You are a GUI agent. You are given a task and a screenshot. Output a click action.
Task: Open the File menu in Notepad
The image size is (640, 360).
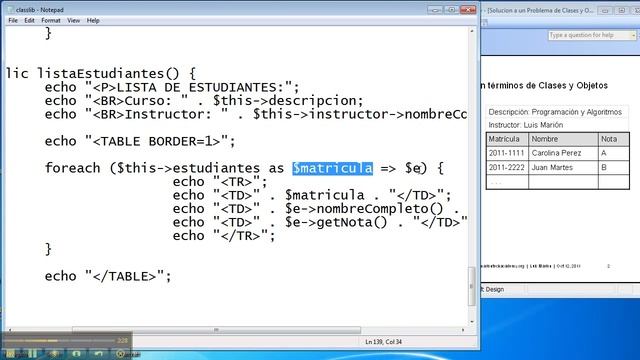pyautogui.click(x=13, y=20)
